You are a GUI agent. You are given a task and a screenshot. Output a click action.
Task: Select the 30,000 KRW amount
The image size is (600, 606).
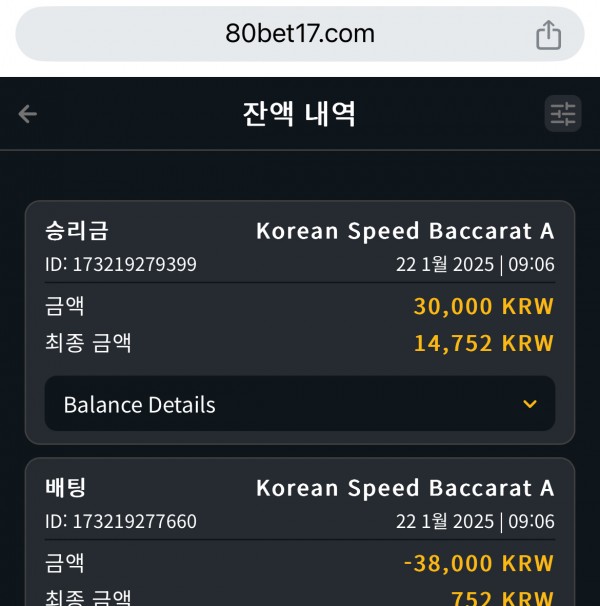pos(484,306)
